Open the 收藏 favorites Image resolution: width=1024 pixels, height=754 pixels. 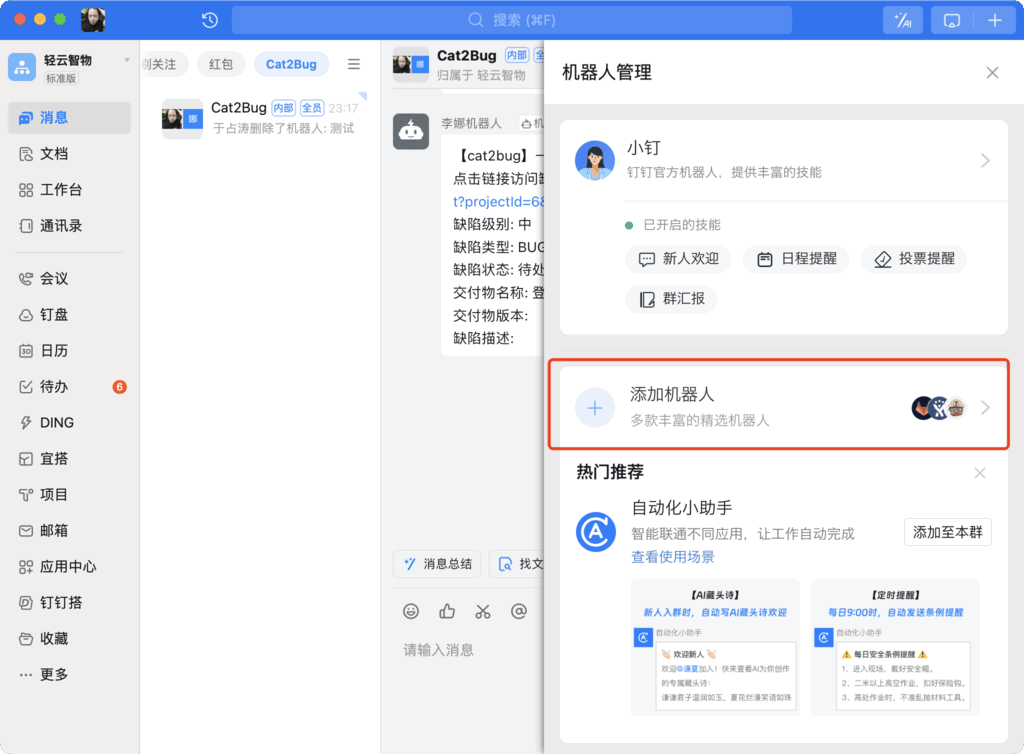point(69,638)
